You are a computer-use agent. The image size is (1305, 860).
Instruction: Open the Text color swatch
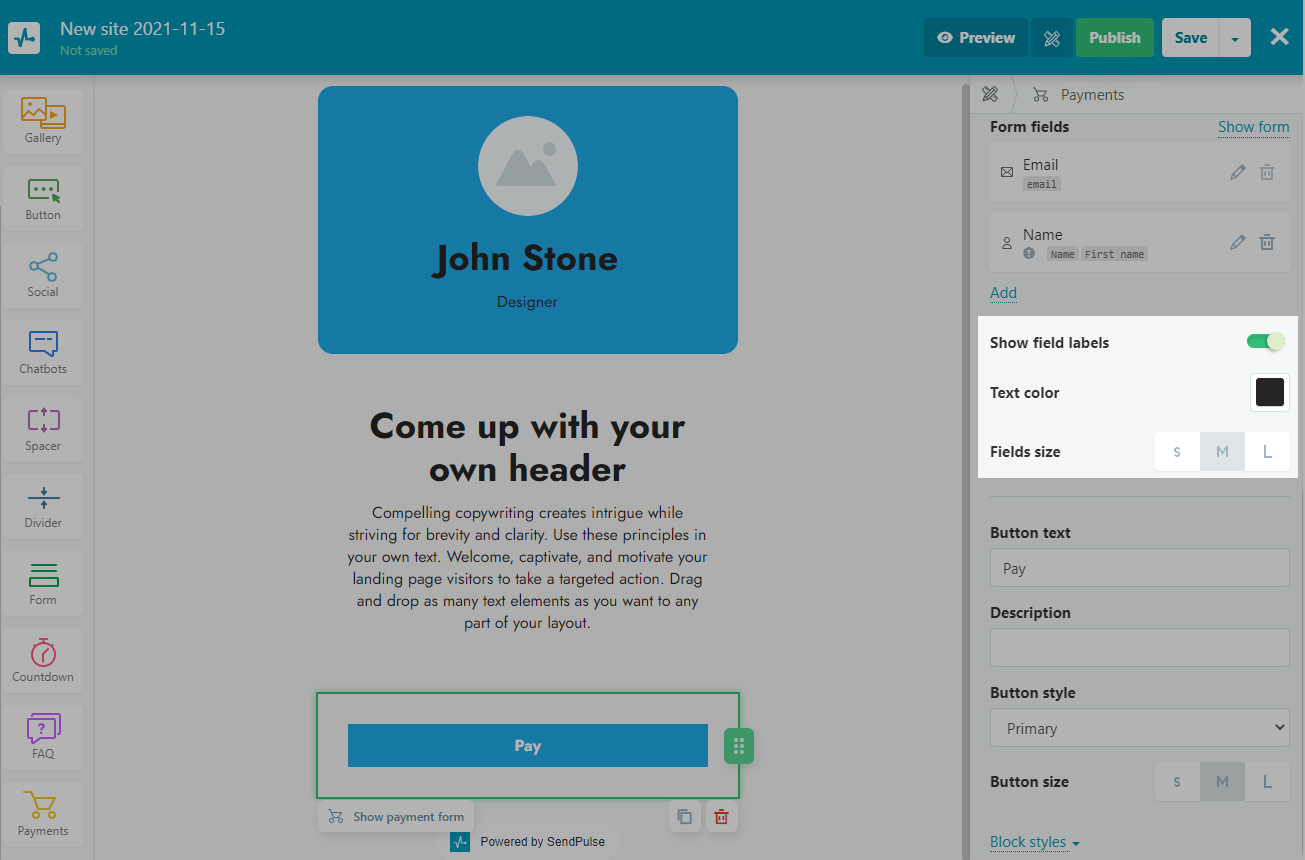(x=1269, y=392)
